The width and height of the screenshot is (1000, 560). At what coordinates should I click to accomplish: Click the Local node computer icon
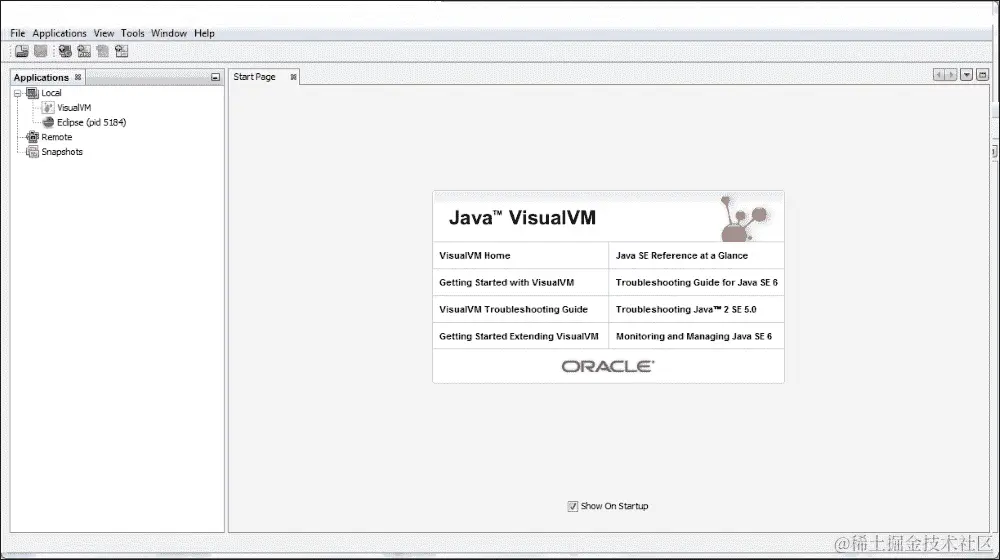pos(32,93)
